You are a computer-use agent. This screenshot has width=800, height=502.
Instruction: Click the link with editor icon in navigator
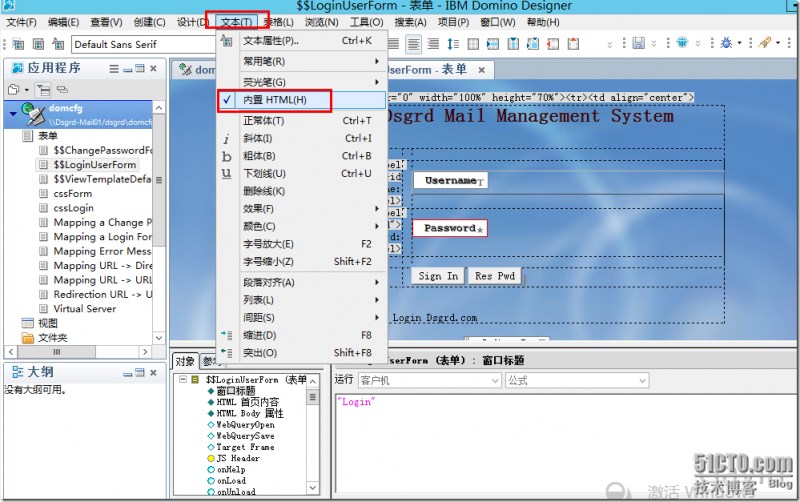(62, 90)
